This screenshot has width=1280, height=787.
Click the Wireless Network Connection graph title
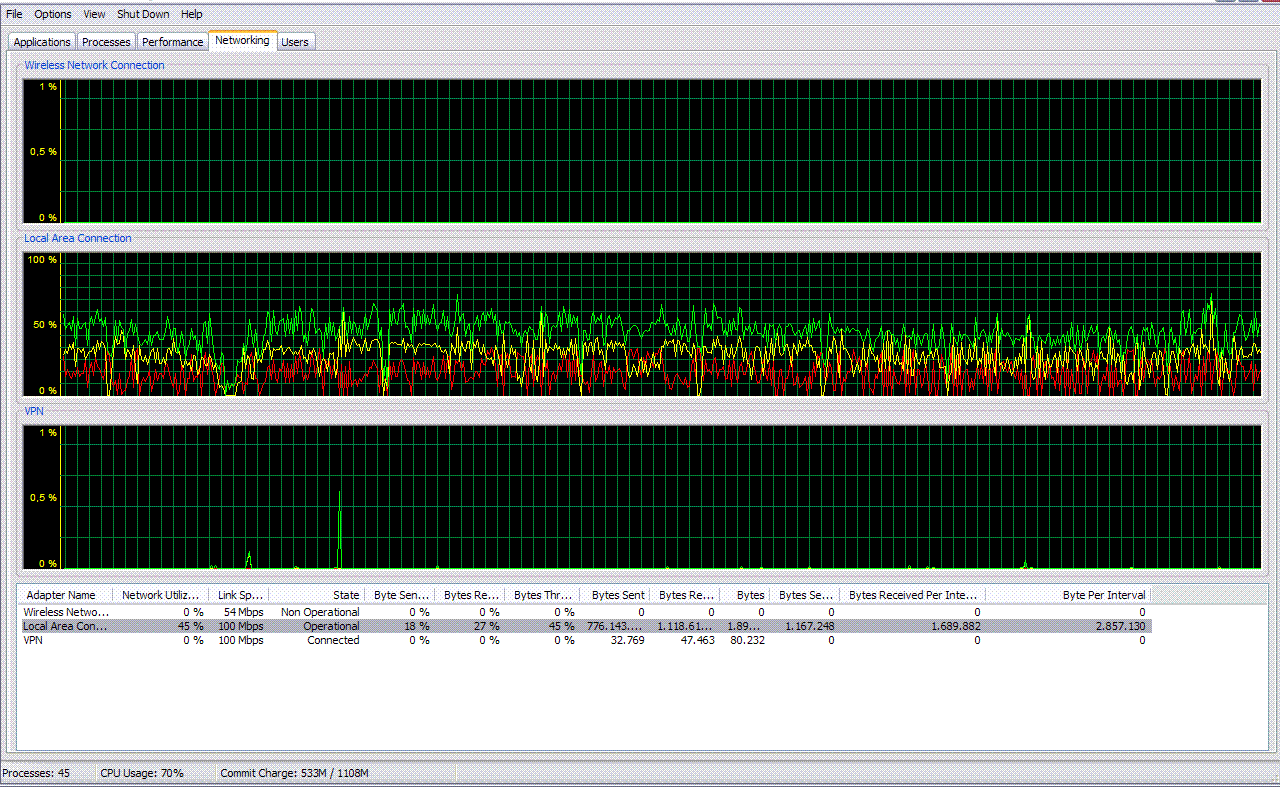point(95,65)
